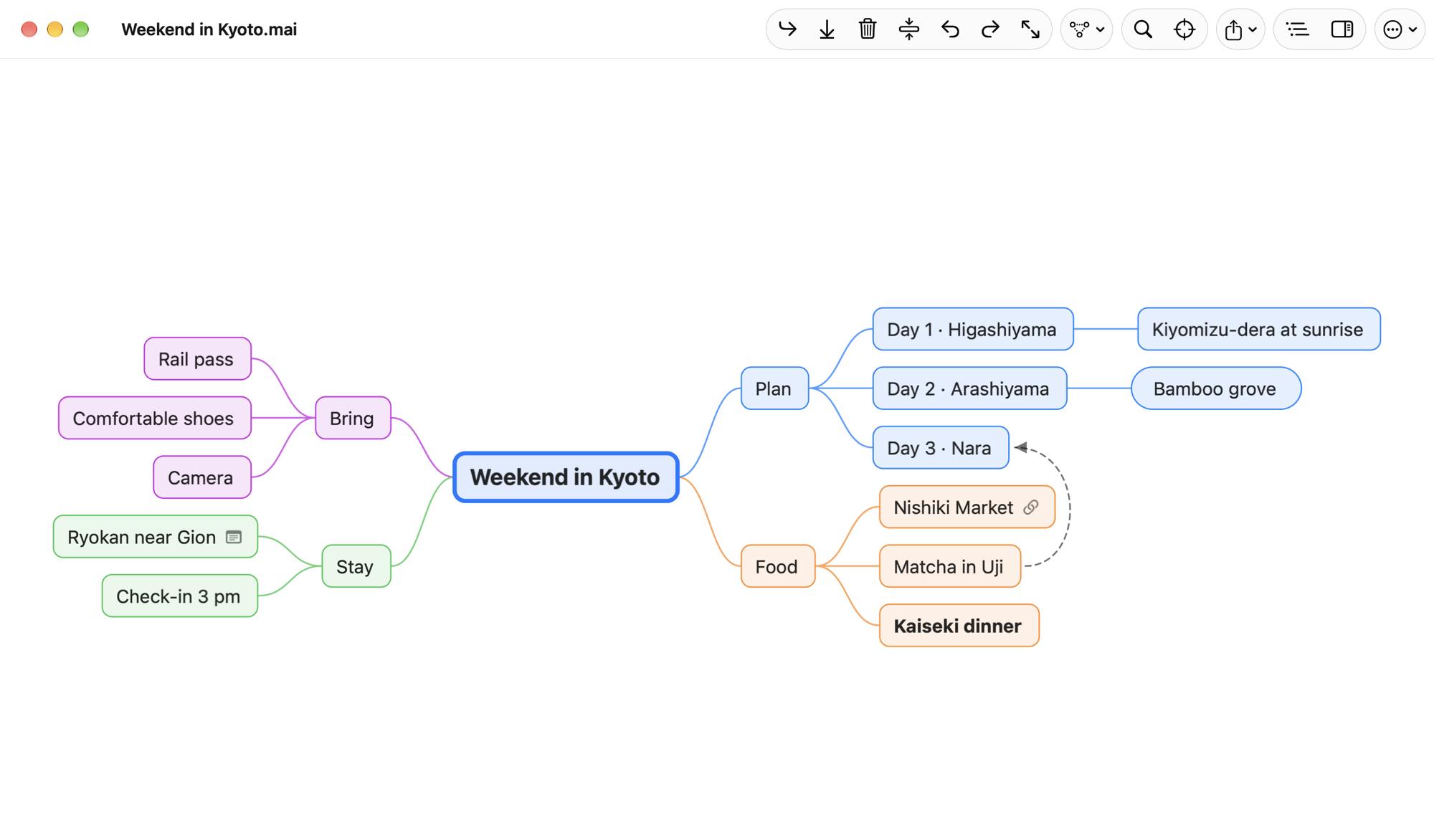Click the window title Weekend in Kyoto.mai

point(209,29)
